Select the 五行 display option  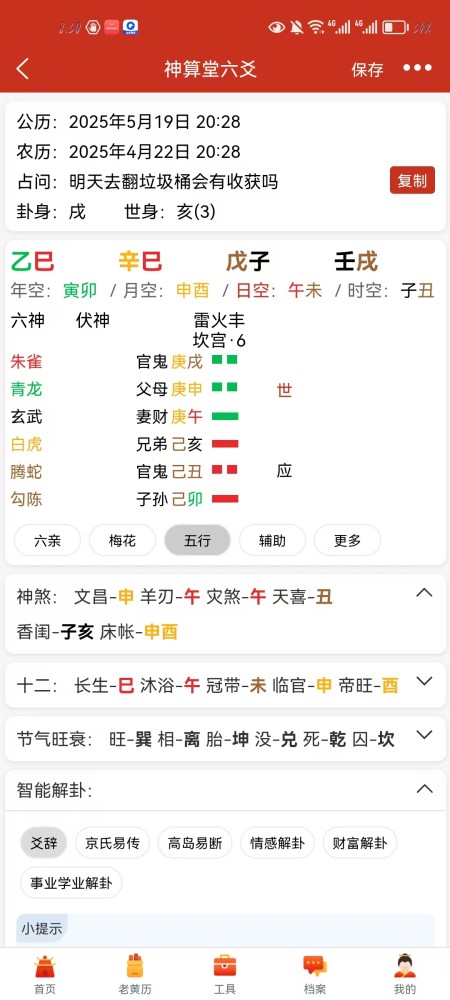[198, 541]
